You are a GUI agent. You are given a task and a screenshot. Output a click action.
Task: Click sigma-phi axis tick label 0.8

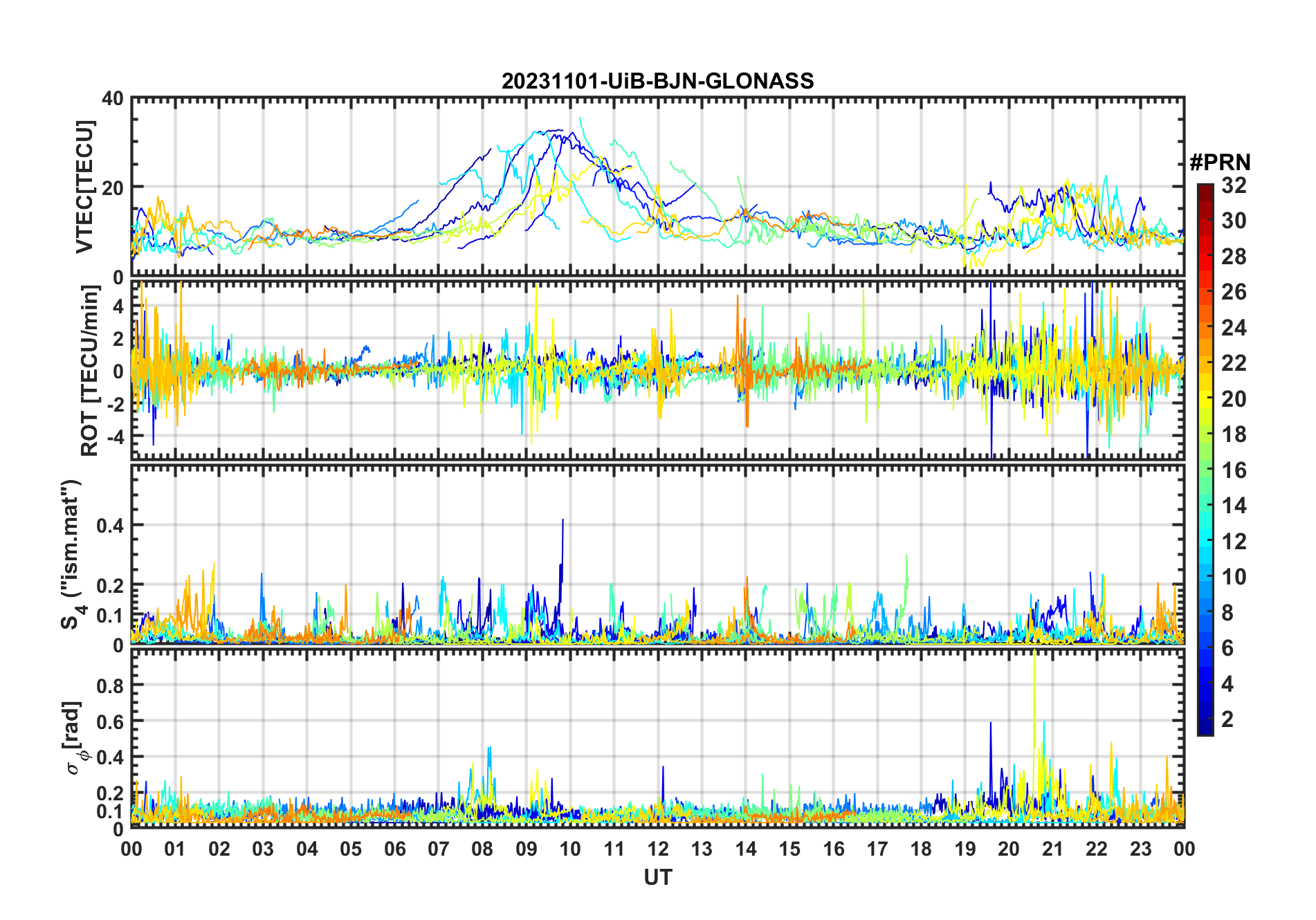tap(110, 686)
